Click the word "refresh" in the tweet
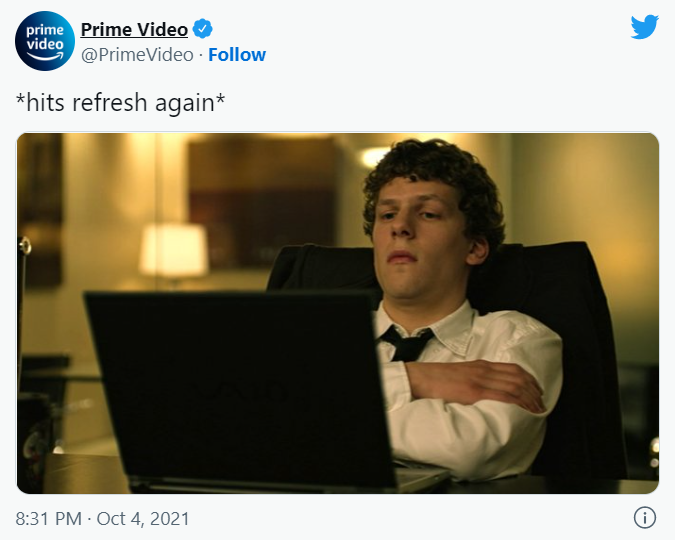 110,102
